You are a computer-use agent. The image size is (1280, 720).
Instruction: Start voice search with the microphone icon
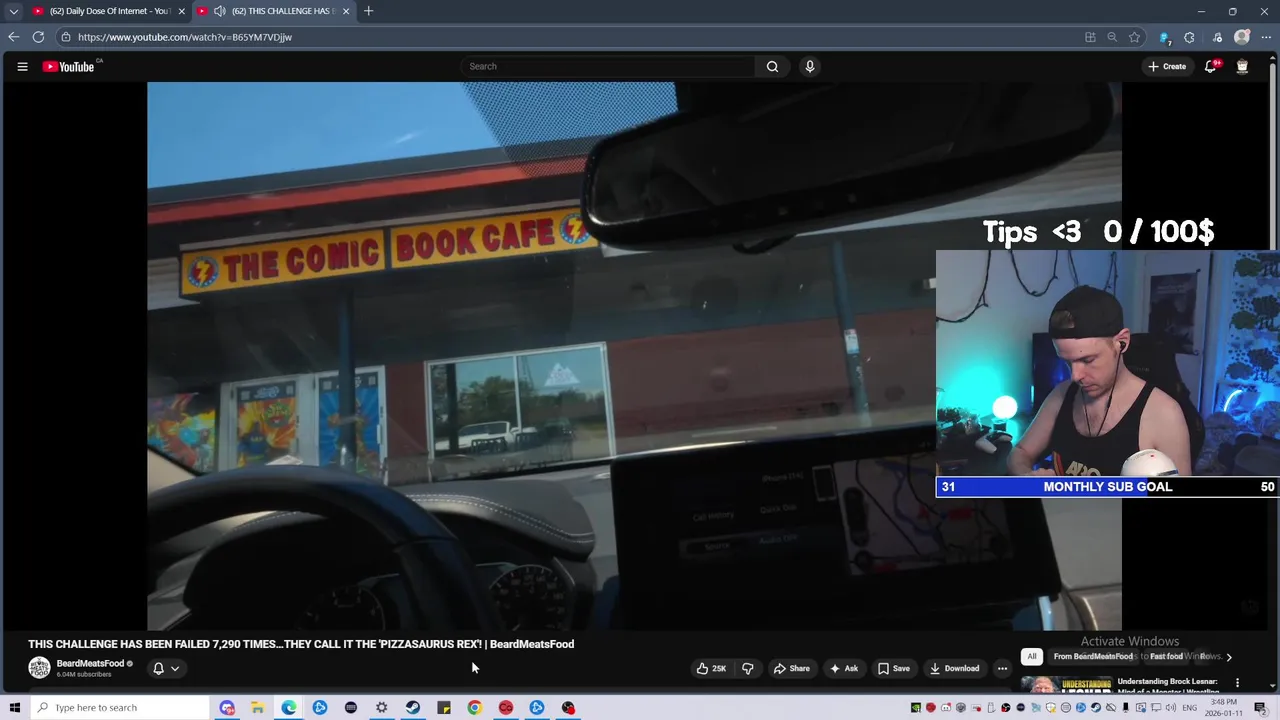(810, 67)
